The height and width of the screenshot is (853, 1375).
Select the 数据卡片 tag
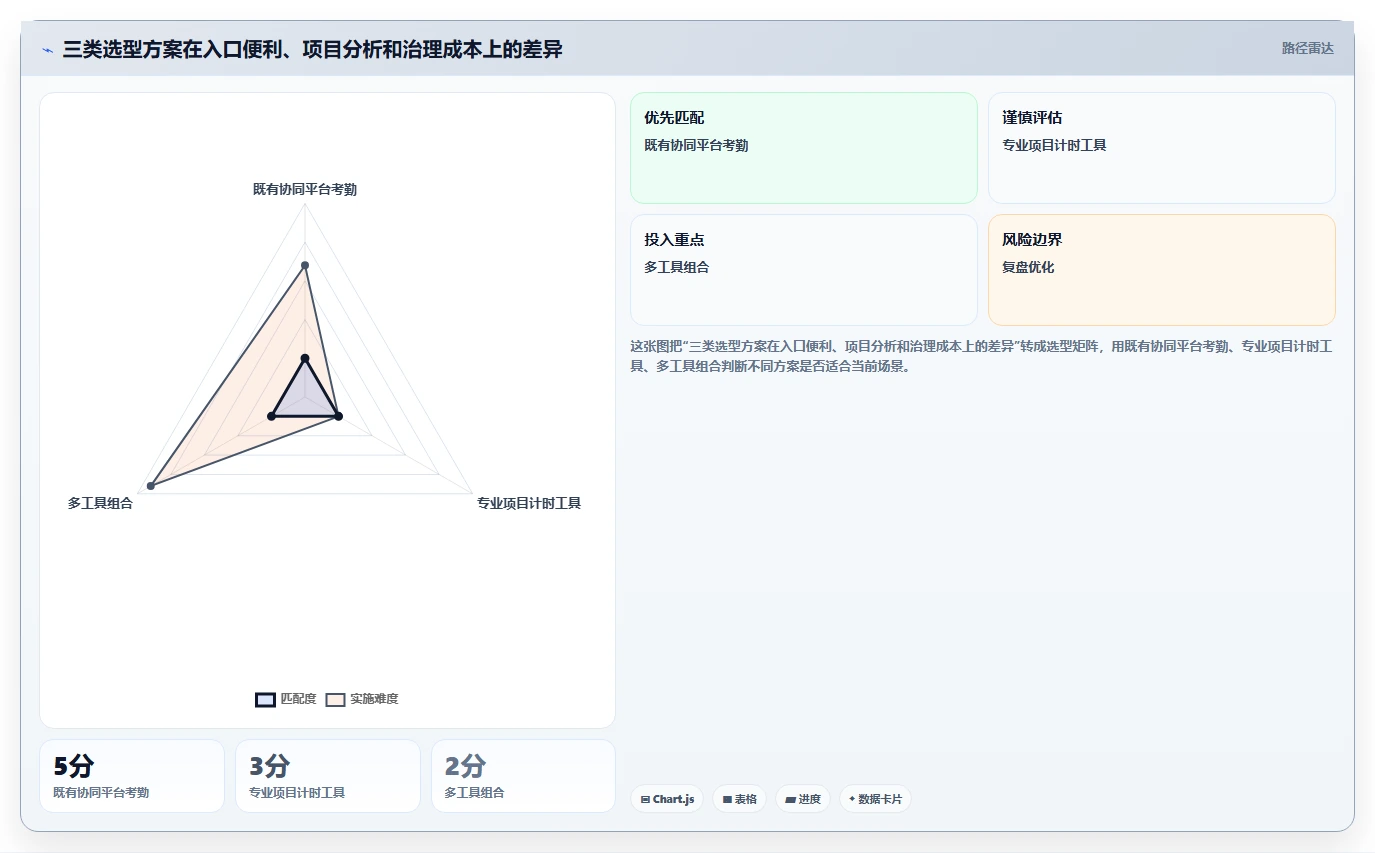tap(875, 799)
